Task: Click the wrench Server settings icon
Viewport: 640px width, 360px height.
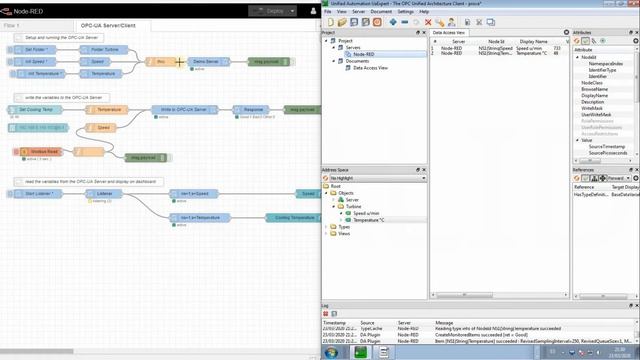Action: click(440, 22)
